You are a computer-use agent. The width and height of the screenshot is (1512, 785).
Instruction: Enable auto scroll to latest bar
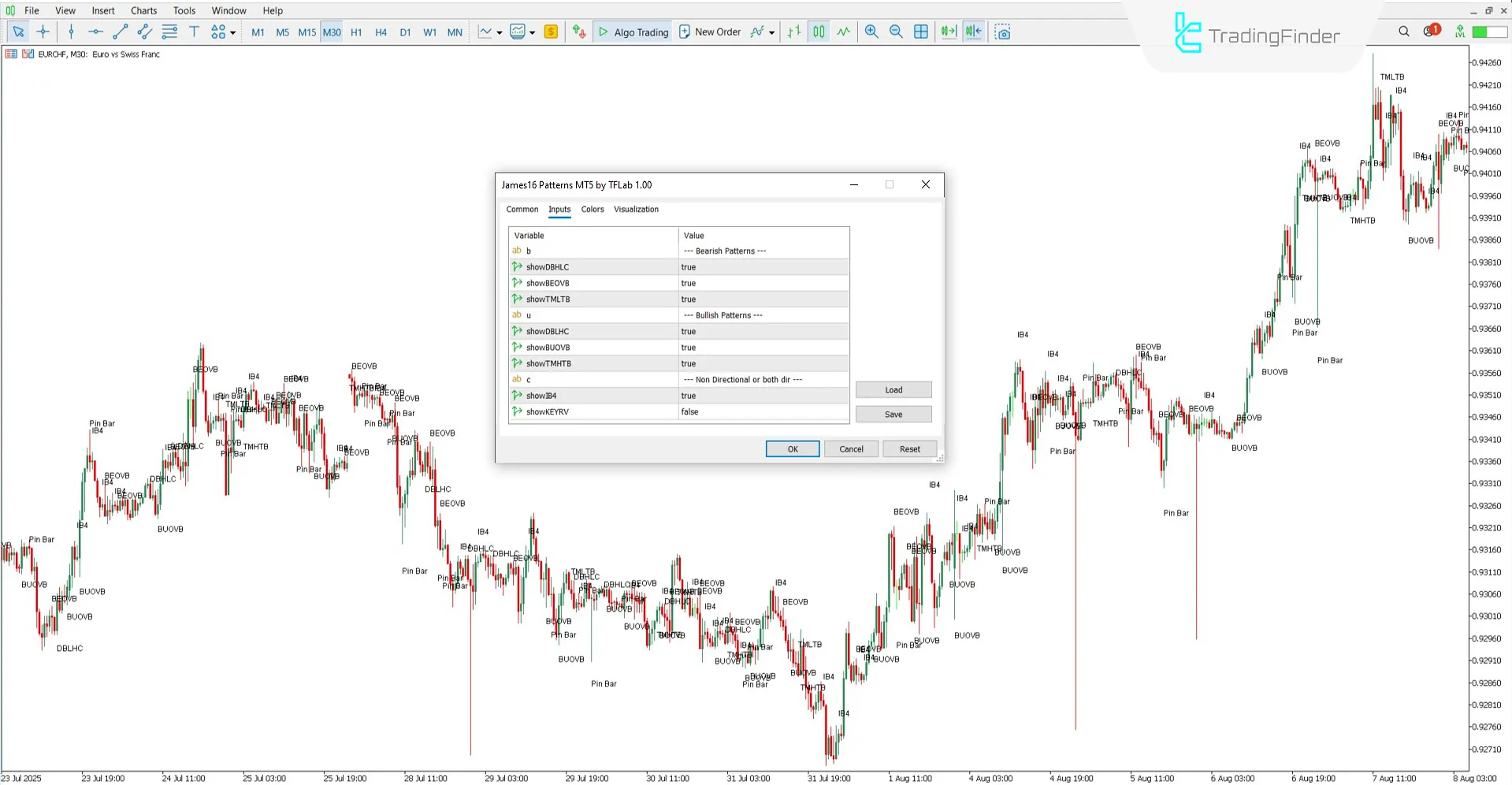click(948, 32)
